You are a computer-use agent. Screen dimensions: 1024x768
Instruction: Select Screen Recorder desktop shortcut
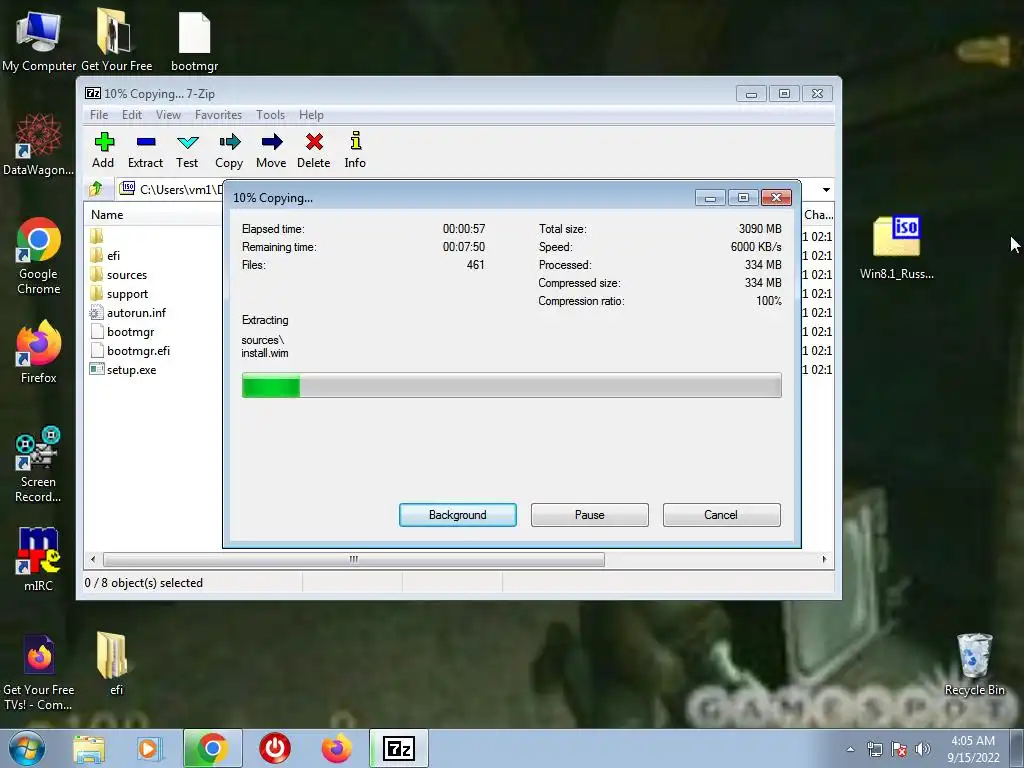click(x=39, y=464)
